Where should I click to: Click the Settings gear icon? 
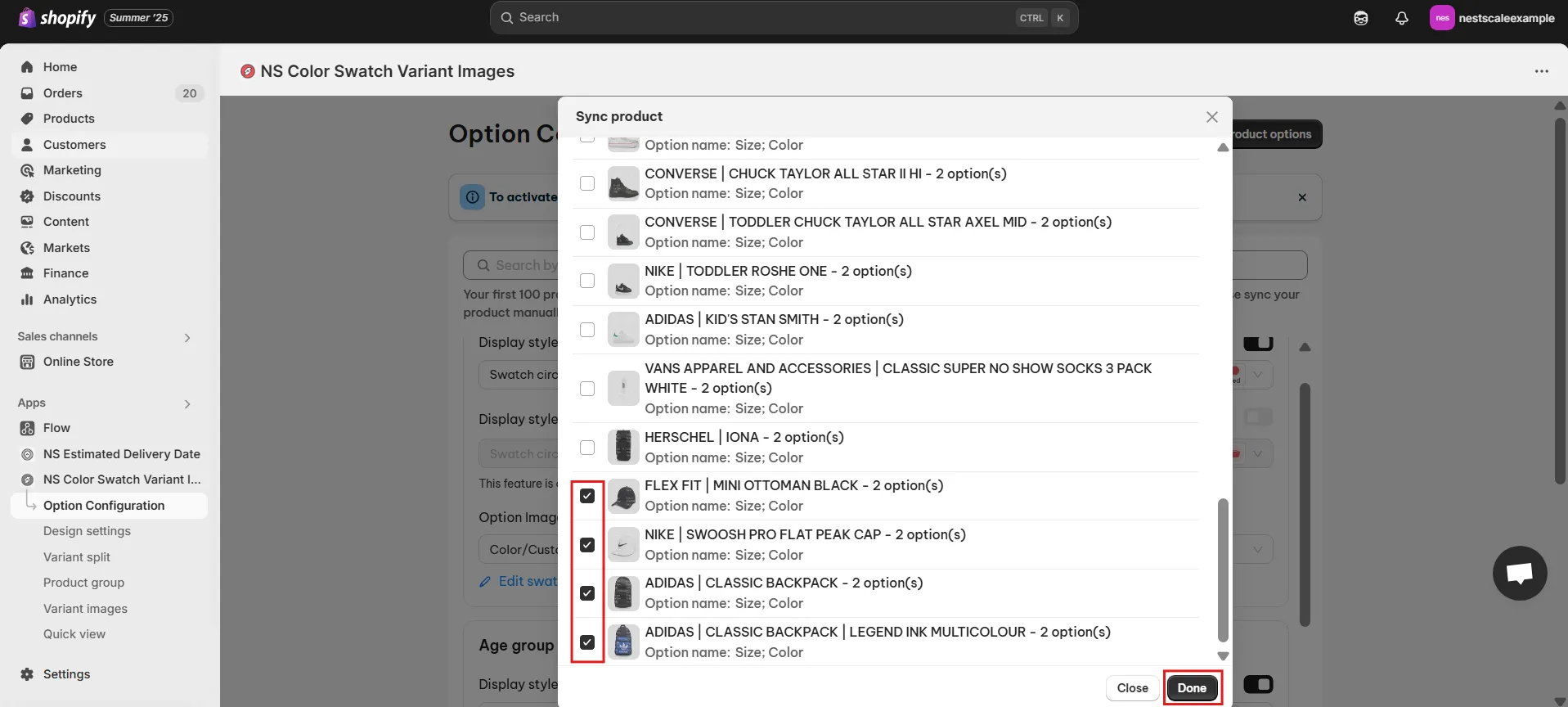[x=27, y=674]
